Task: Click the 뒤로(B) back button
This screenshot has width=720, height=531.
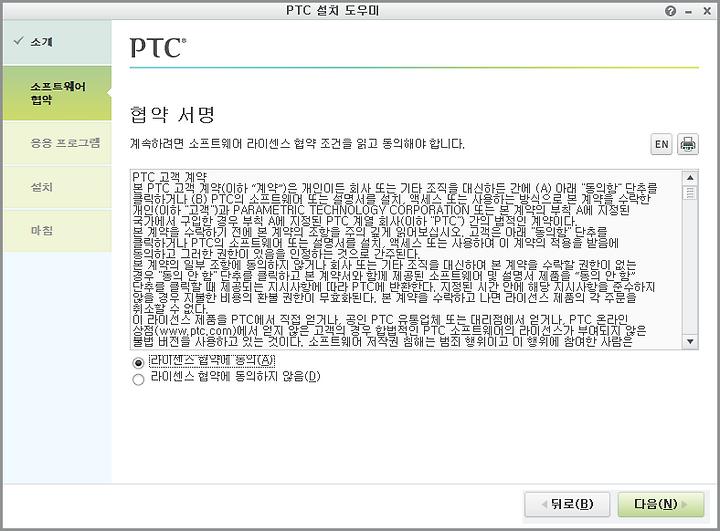Action: pos(567,504)
